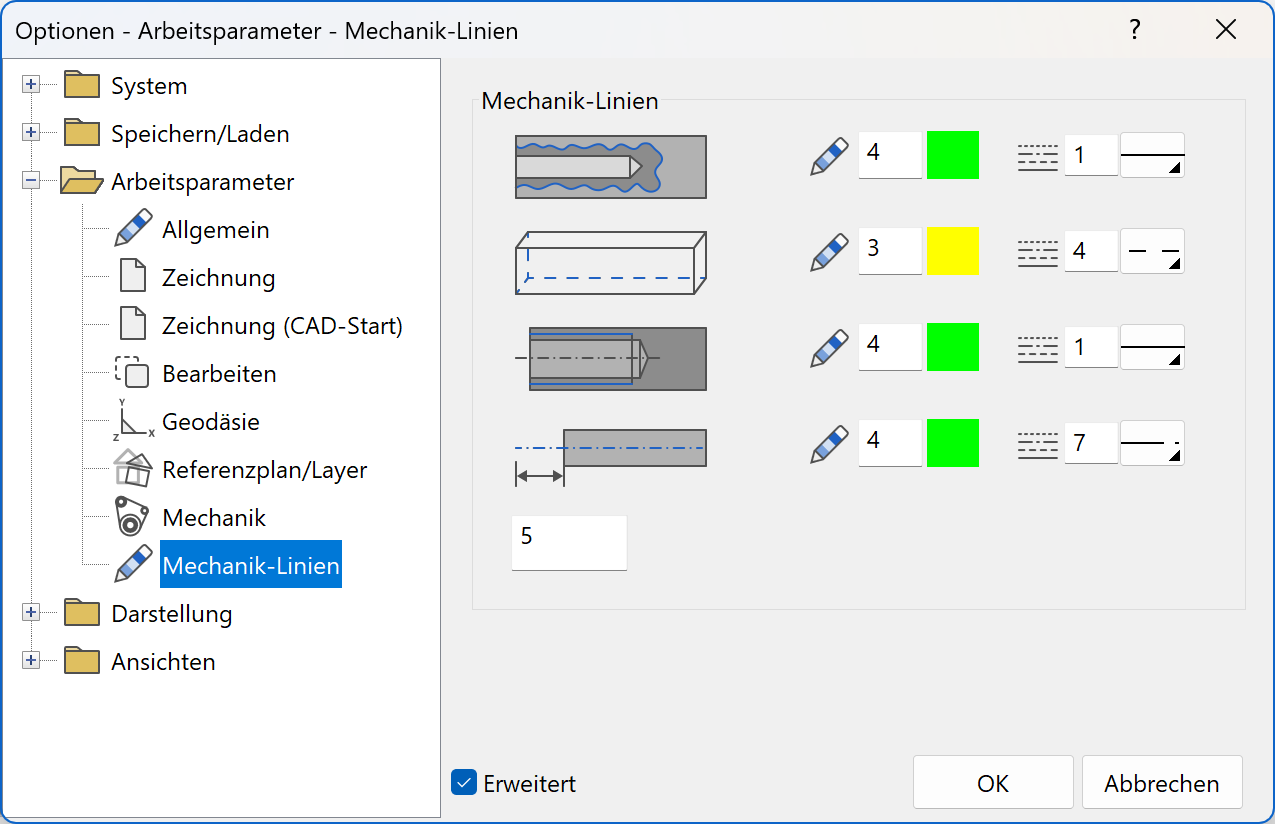This screenshot has width=1275, height=824.
Task: Confirm settings with OK
Action: pyautogui.click(x=992, y=783)
